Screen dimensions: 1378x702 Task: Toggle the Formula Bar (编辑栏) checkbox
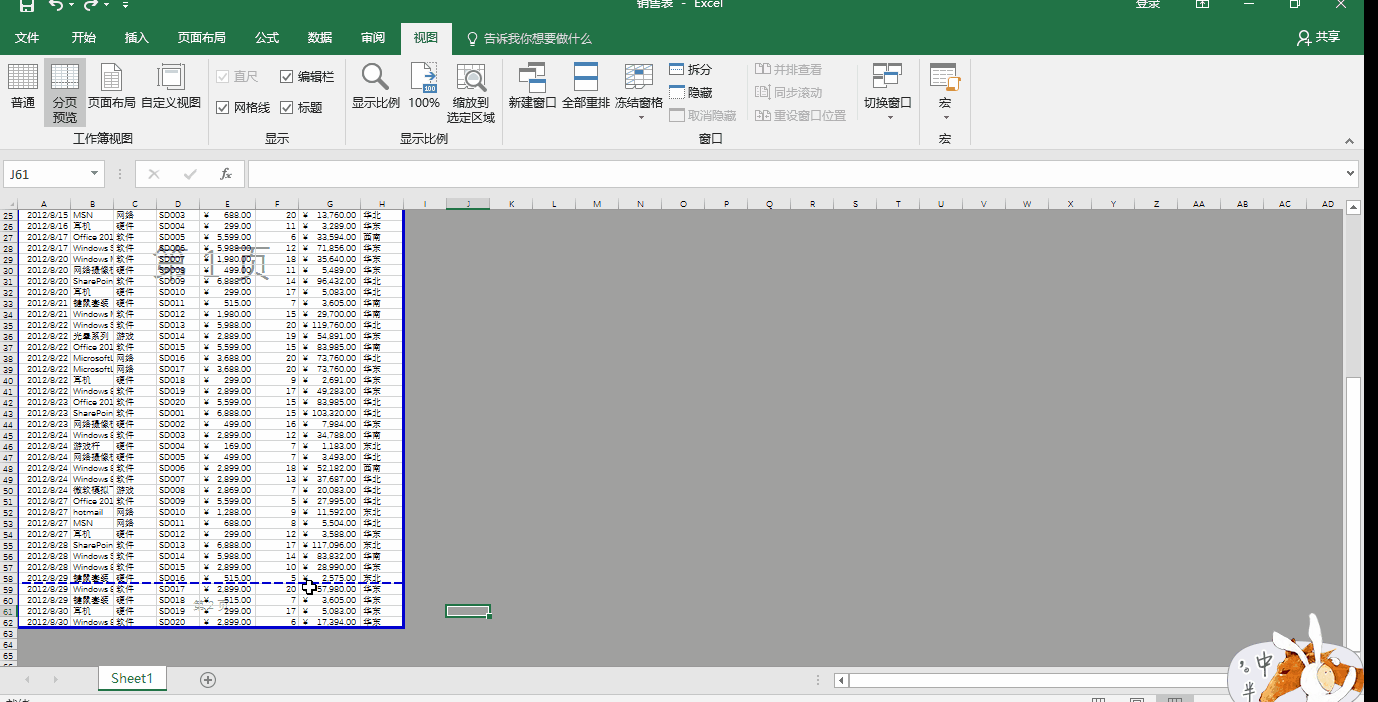click(287, 77)
